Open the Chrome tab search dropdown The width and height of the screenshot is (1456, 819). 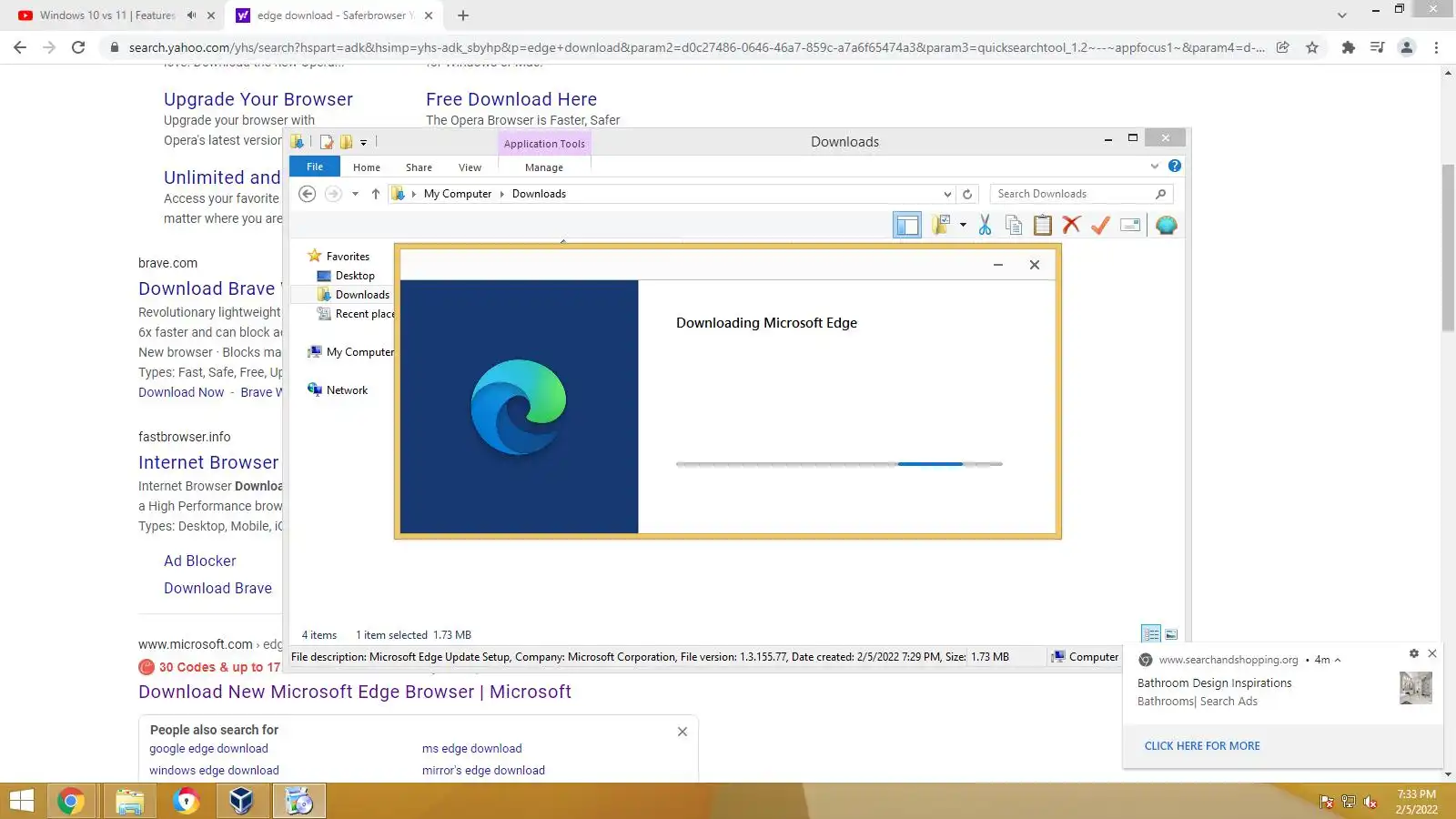(x=1341, y=15)
